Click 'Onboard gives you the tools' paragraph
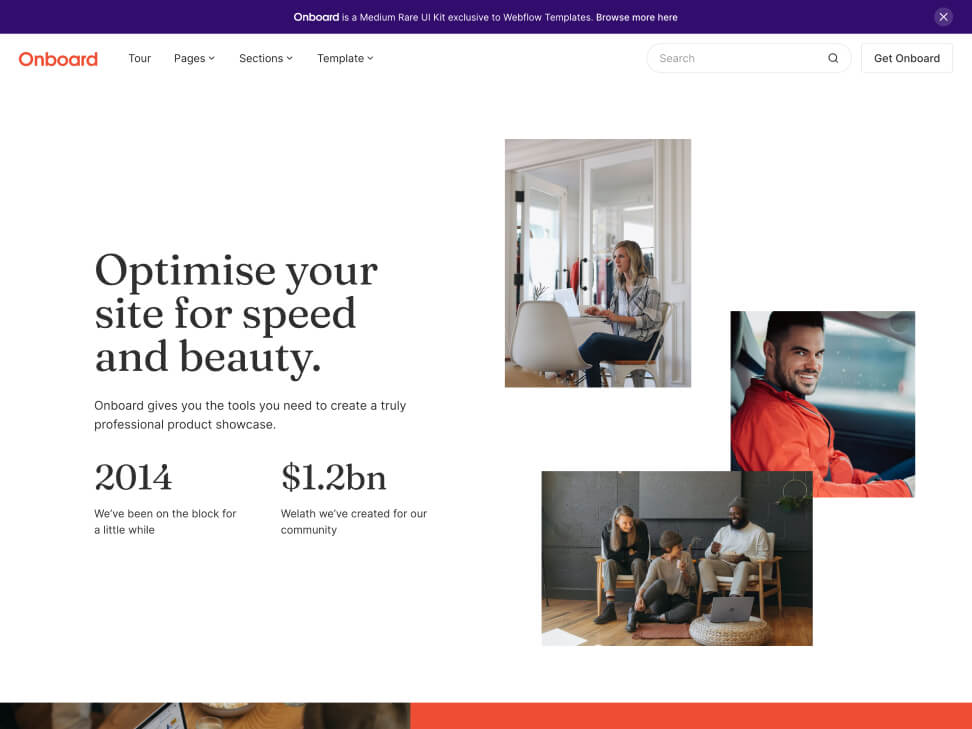Image resolution: width=972 pixels, height=729 pixels. click(250, 415)
